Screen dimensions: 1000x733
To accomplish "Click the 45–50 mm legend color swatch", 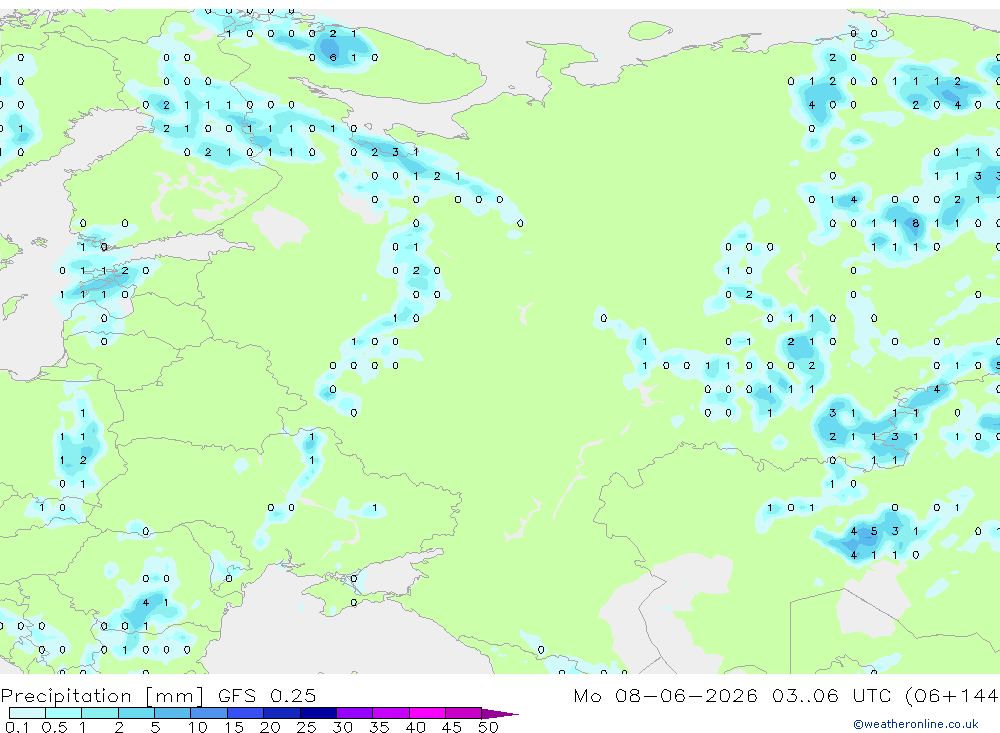I will (x=464, y=713).
